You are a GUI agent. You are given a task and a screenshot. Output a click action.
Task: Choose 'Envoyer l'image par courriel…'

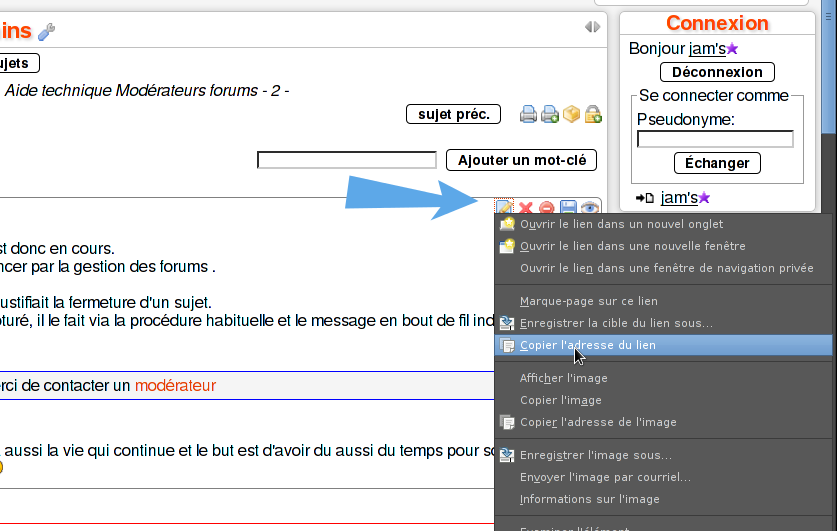tap(664, 477)
